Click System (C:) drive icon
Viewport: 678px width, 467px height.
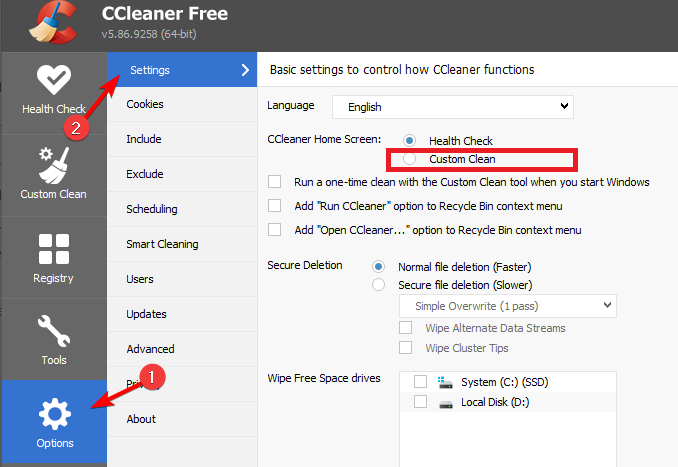[x=445, y=382]
